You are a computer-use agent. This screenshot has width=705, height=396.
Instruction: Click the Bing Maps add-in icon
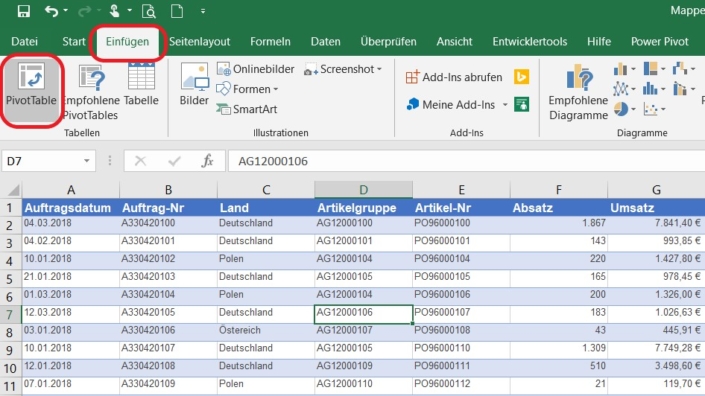(521, 77)
